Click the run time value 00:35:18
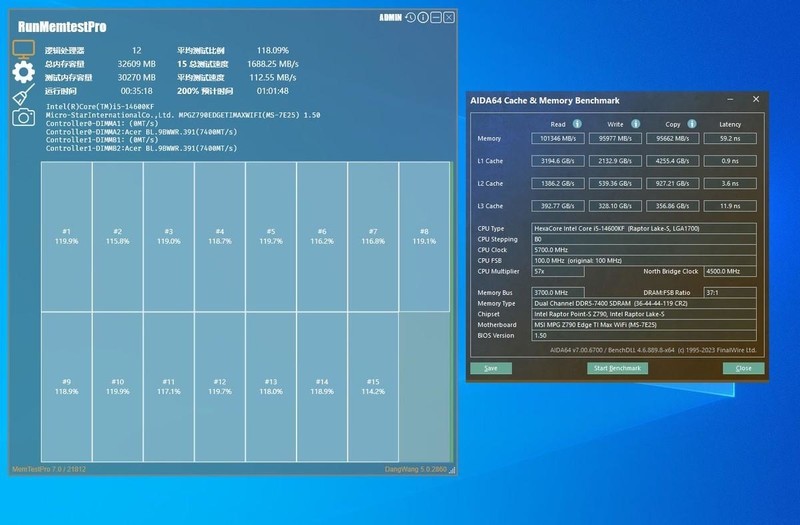Viewport: 800px width, 525px height. click(x=136, y=91)
